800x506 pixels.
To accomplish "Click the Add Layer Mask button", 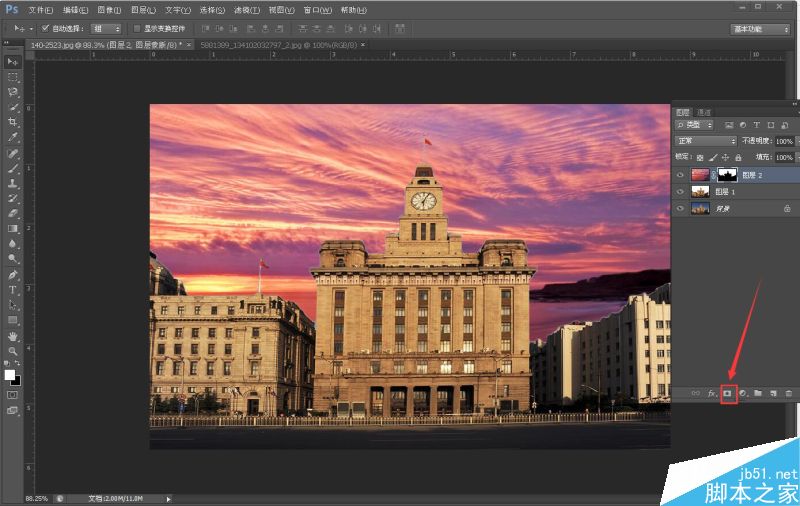I will coord(728,394).
